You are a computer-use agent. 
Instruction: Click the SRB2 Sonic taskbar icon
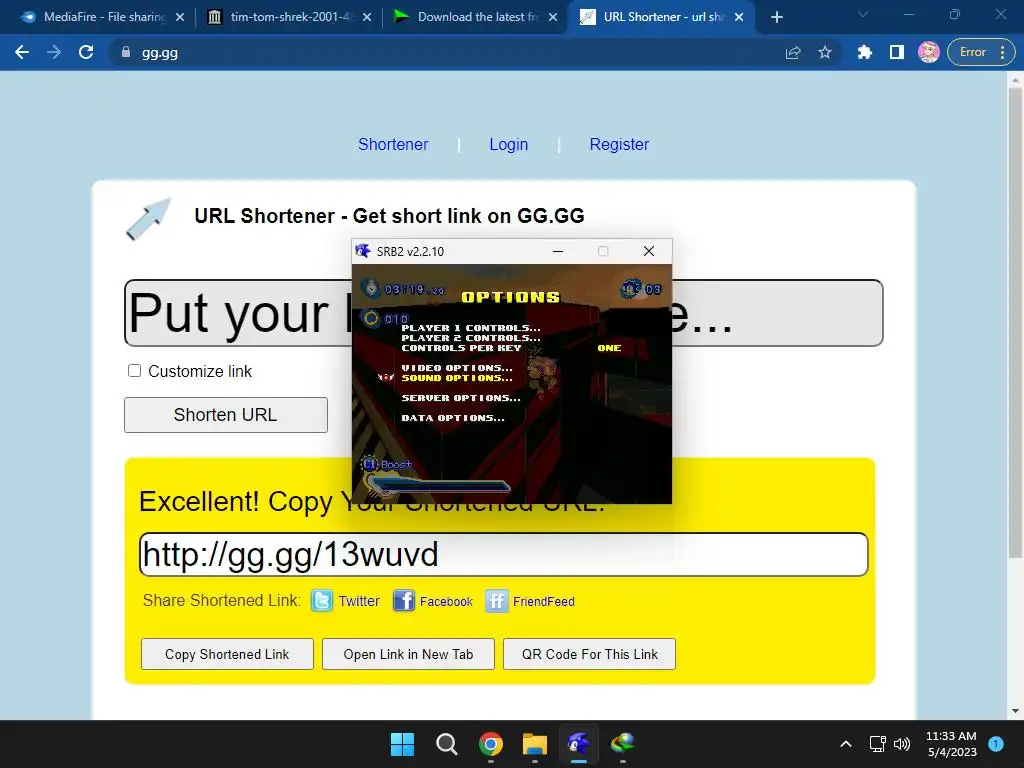[x=579, y=744]
